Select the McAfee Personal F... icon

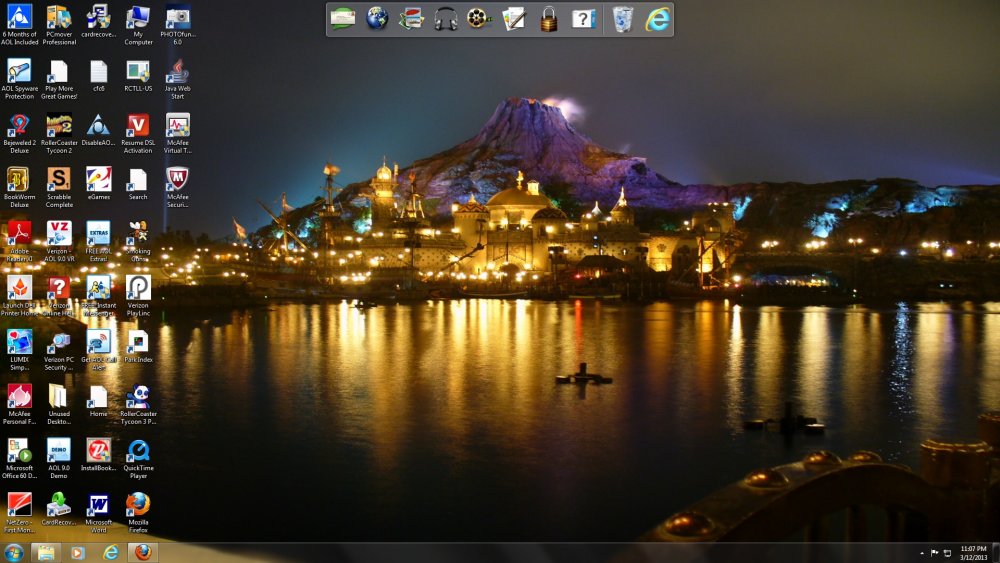(19, 405)
